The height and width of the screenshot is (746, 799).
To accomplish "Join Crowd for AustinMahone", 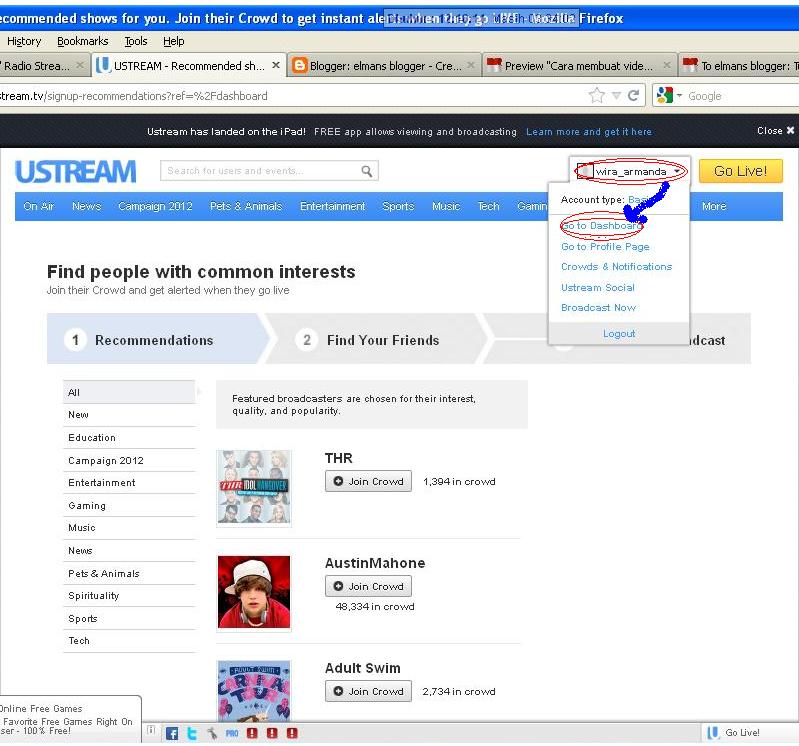I will coord(368,586).
